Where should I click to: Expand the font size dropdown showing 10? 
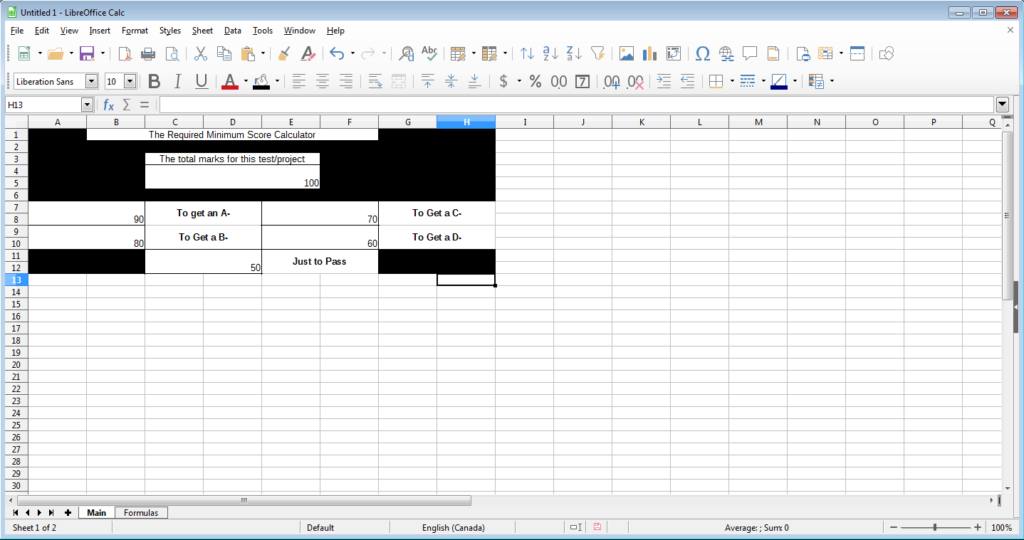130,81
